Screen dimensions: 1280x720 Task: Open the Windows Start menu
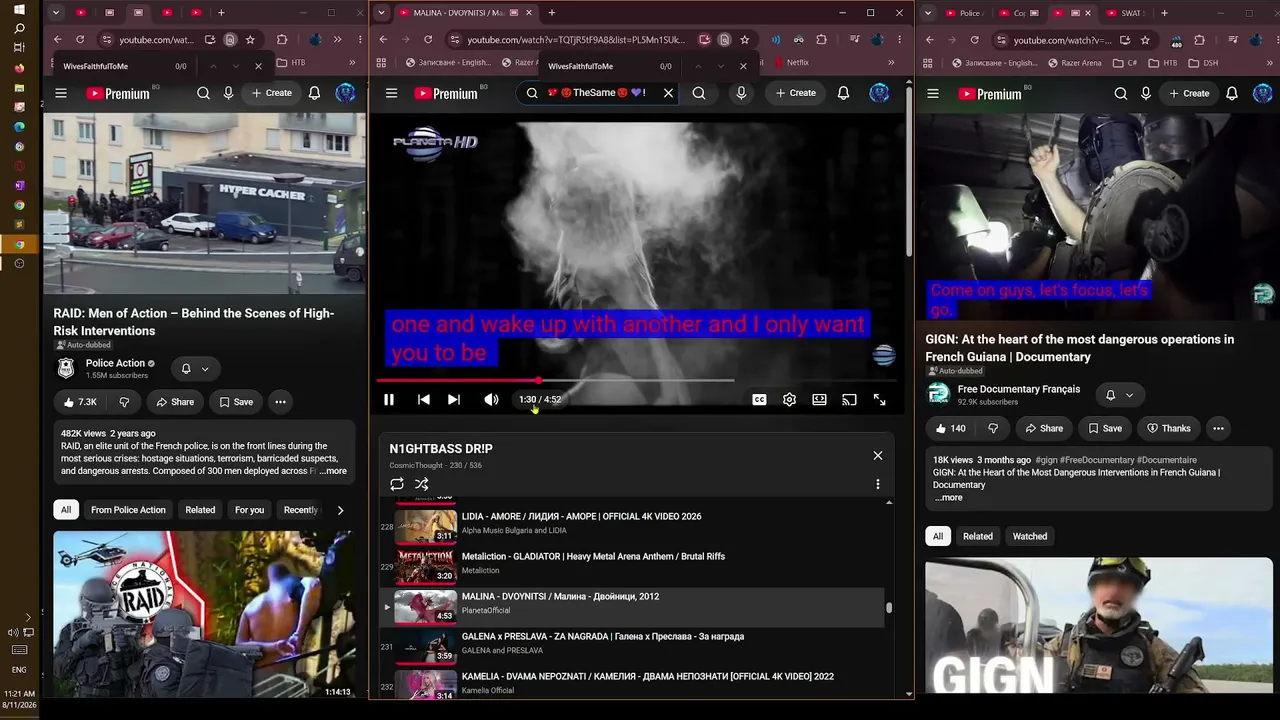click(19, 10)
